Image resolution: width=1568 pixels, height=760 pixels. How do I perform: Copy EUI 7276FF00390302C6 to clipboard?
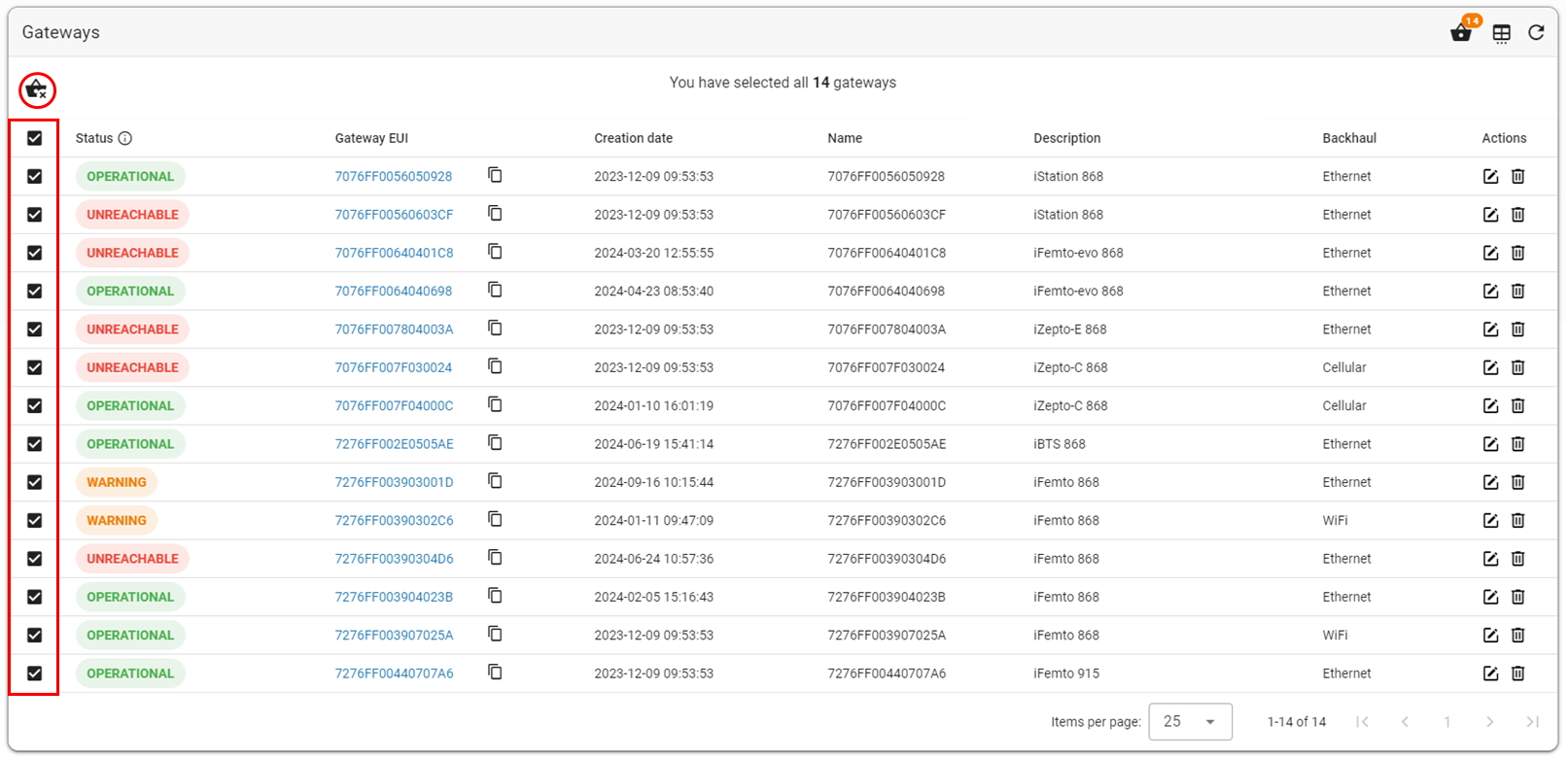click(495, 519)
